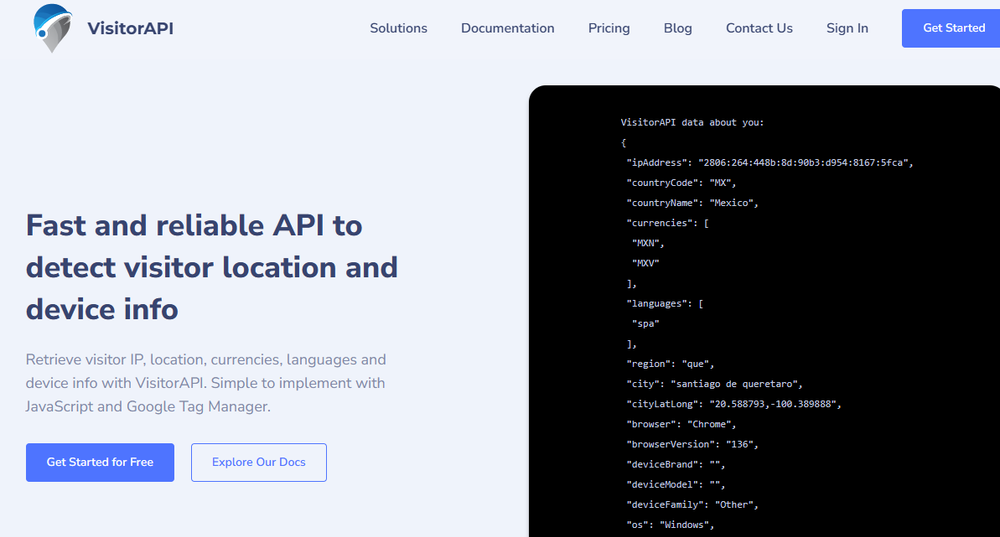The image size is (1000, 537).
Task: Click the "cityLatLong" coordinates line
Action: pos(733,404)
